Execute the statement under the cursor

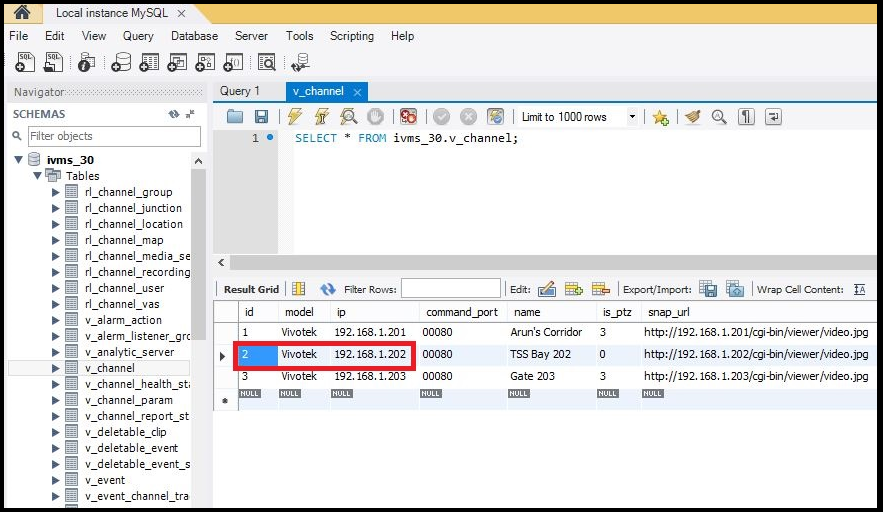tap(322, 117)
